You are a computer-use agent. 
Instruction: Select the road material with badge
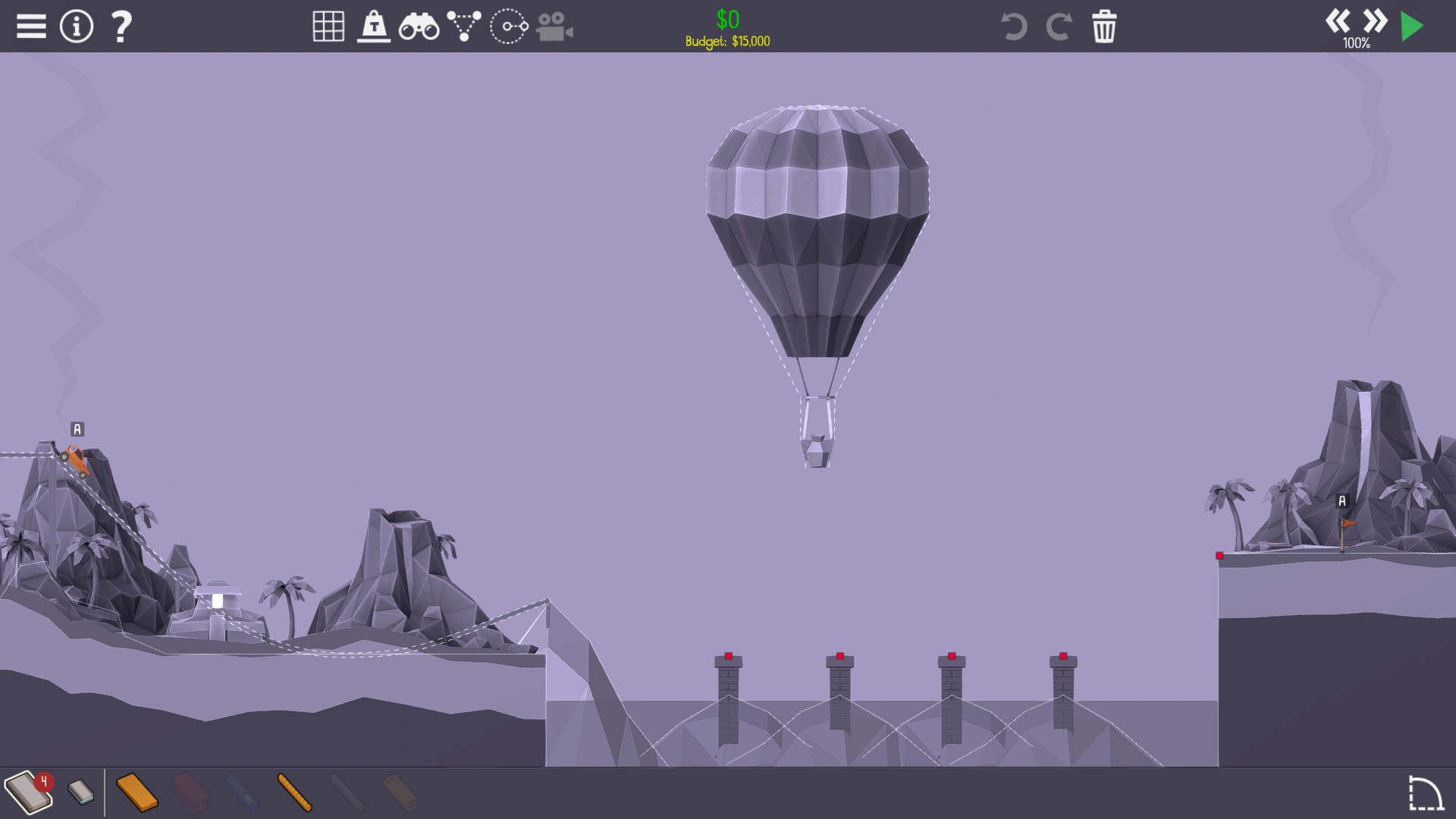[27, 792]
